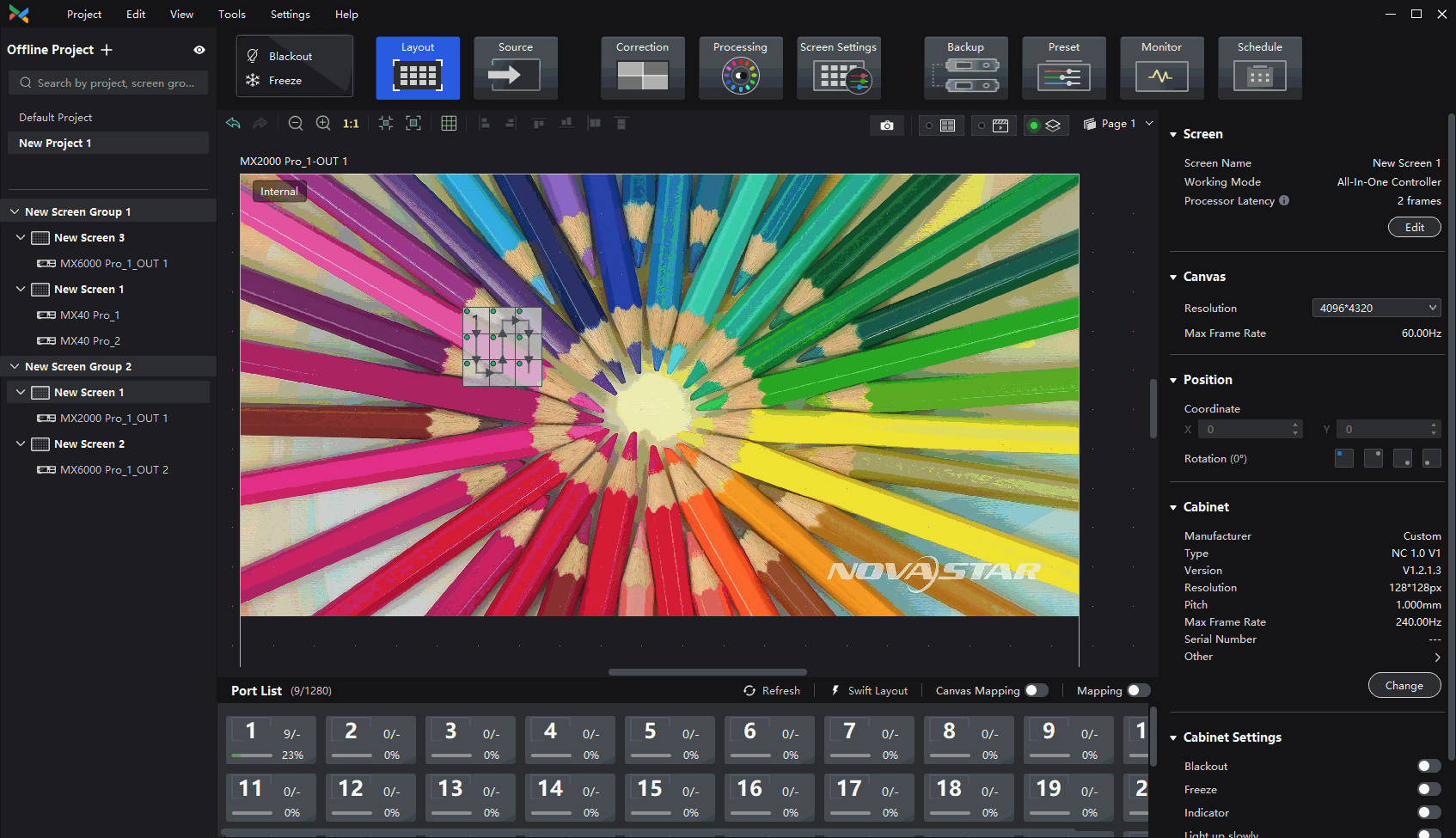Collapse New Screen 3 tree node
This screenshot has width=1456, height=838.
(x=21, y=237)
